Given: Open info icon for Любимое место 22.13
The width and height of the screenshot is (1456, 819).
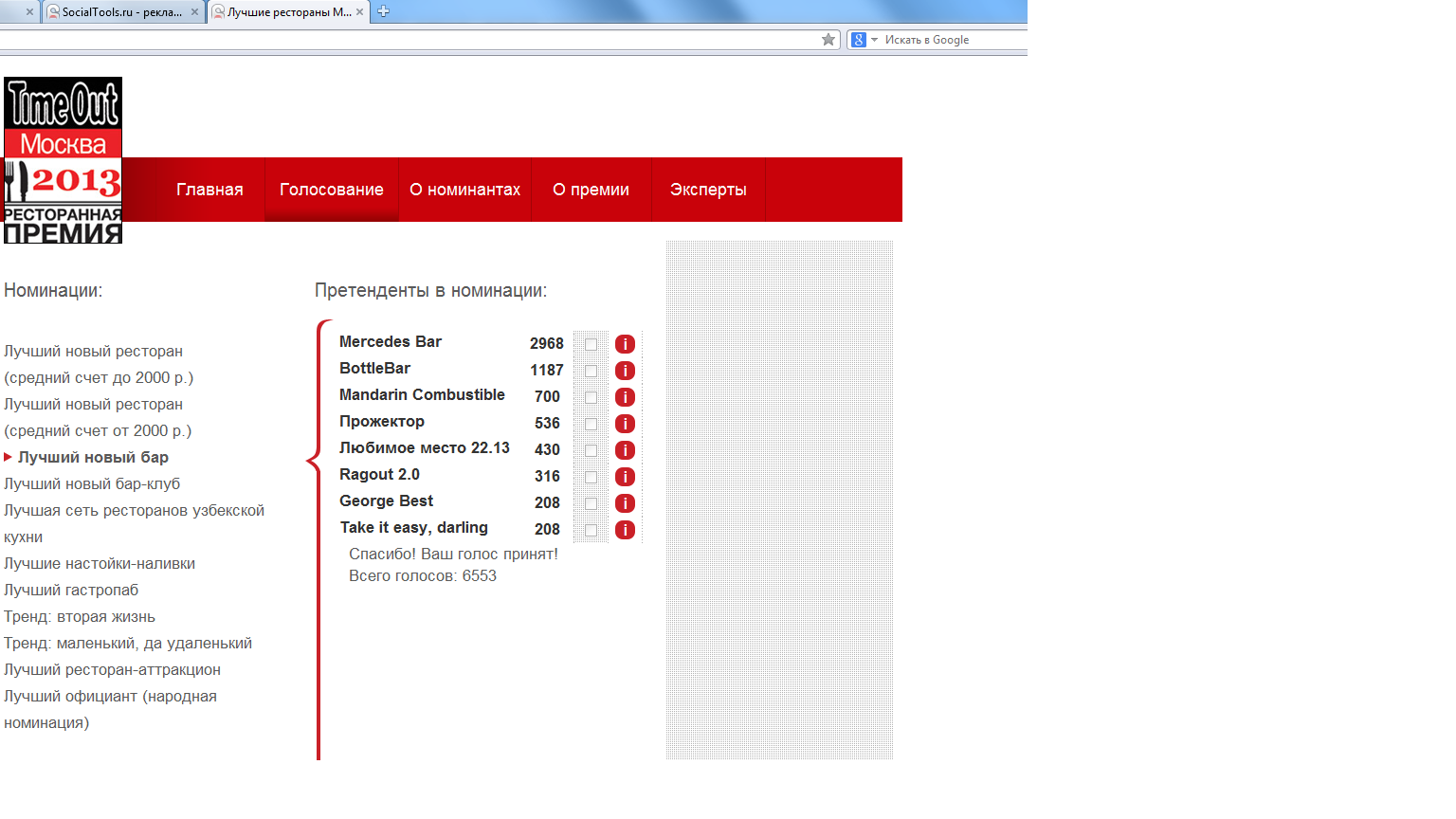Looking at the screenshot, I should coord(625,450).
